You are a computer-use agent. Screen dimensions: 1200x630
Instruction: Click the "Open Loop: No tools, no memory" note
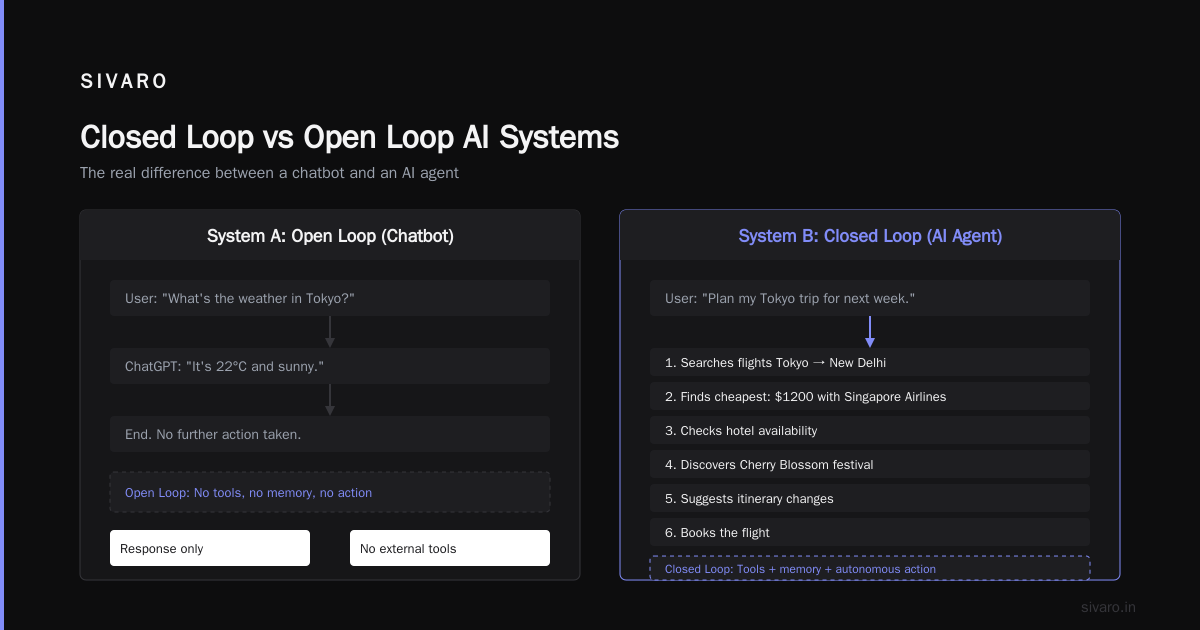pos(330,492)
